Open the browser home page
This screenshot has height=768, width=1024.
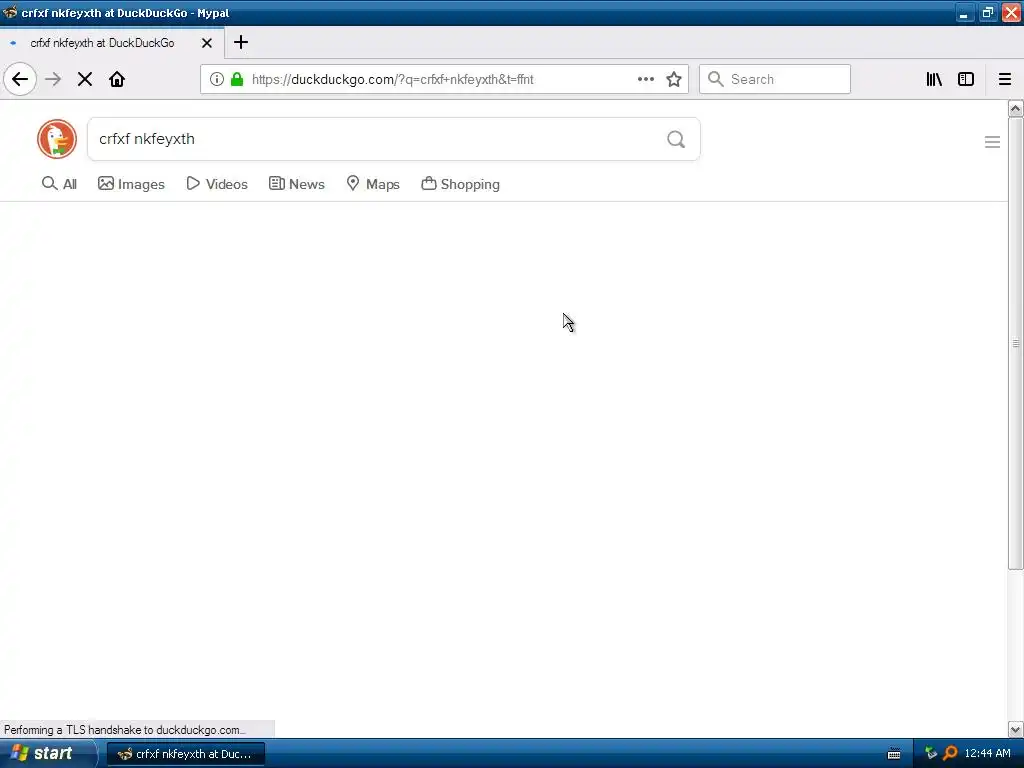point(117,80)
